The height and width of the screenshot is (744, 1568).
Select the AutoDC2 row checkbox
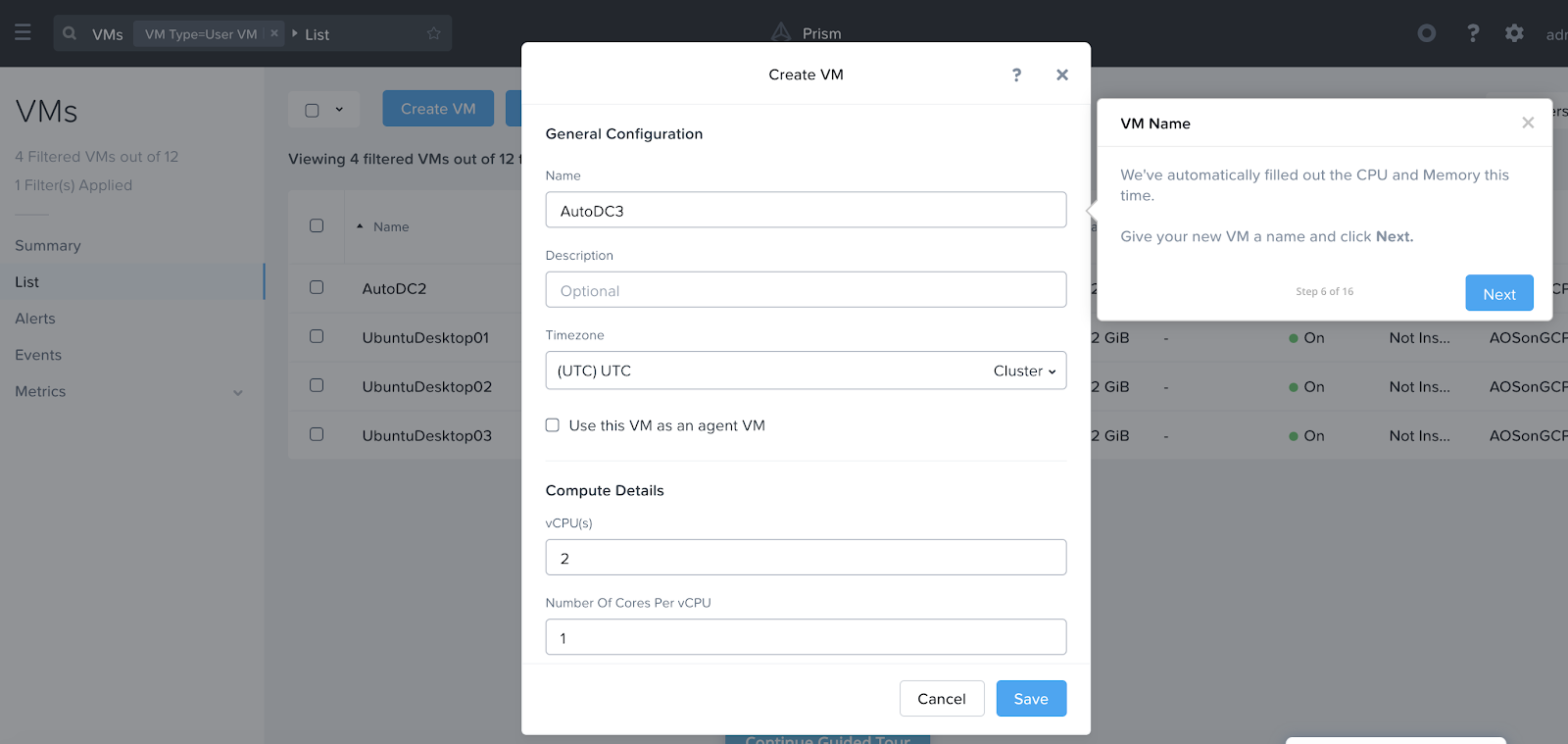(x=317, y=287)
